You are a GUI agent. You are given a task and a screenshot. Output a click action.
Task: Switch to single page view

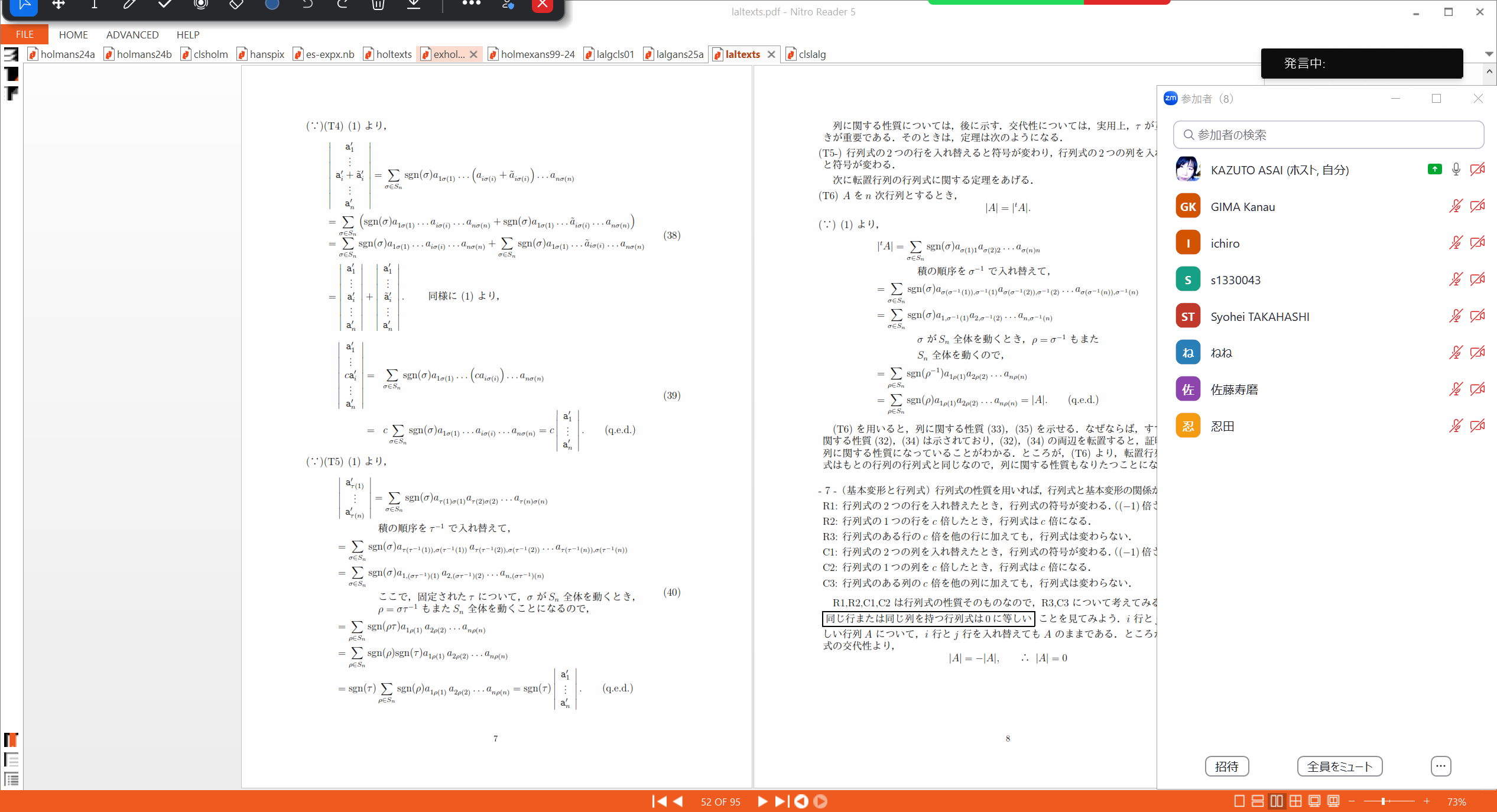1239,801
